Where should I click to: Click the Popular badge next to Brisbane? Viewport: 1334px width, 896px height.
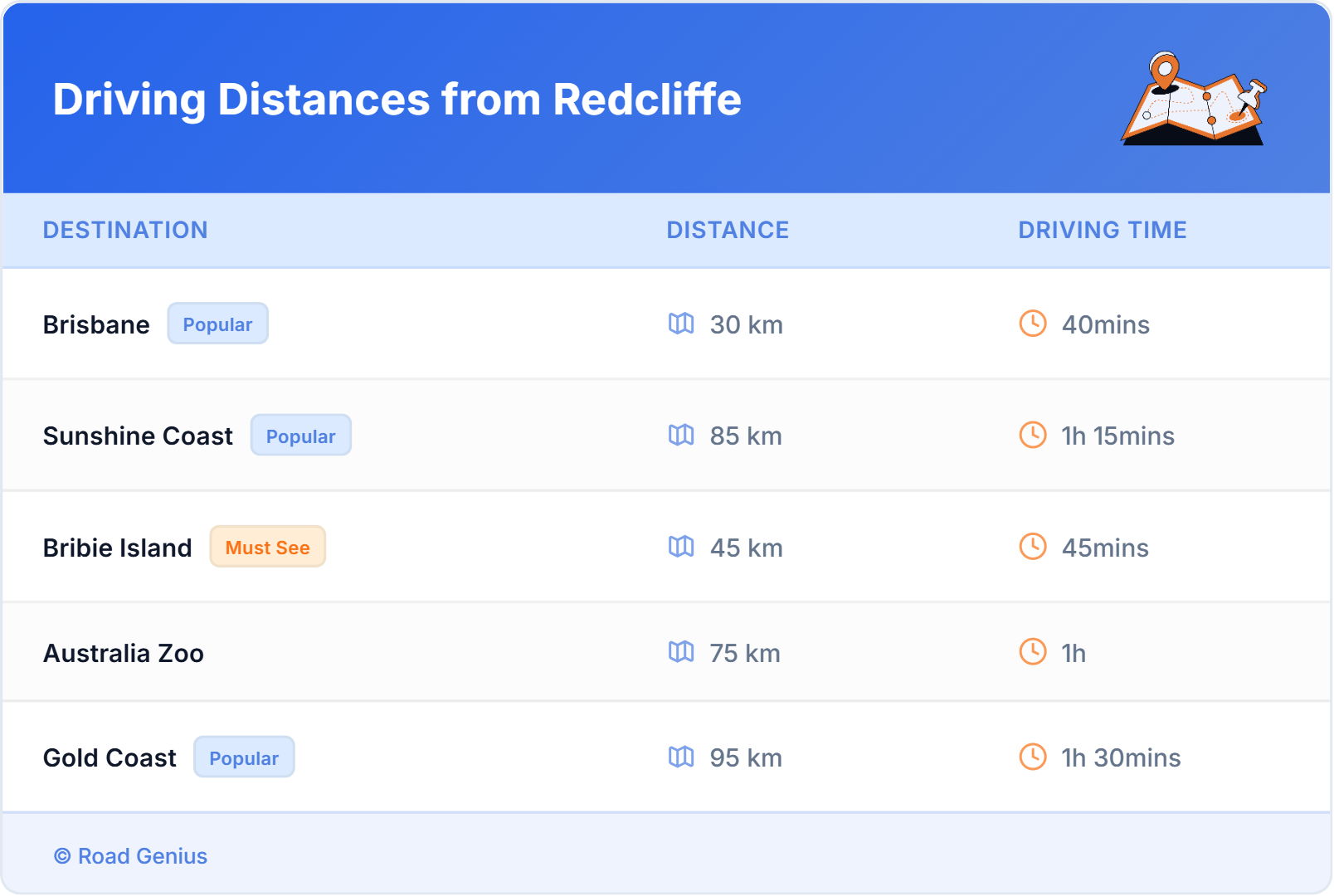tap(217, 324)
